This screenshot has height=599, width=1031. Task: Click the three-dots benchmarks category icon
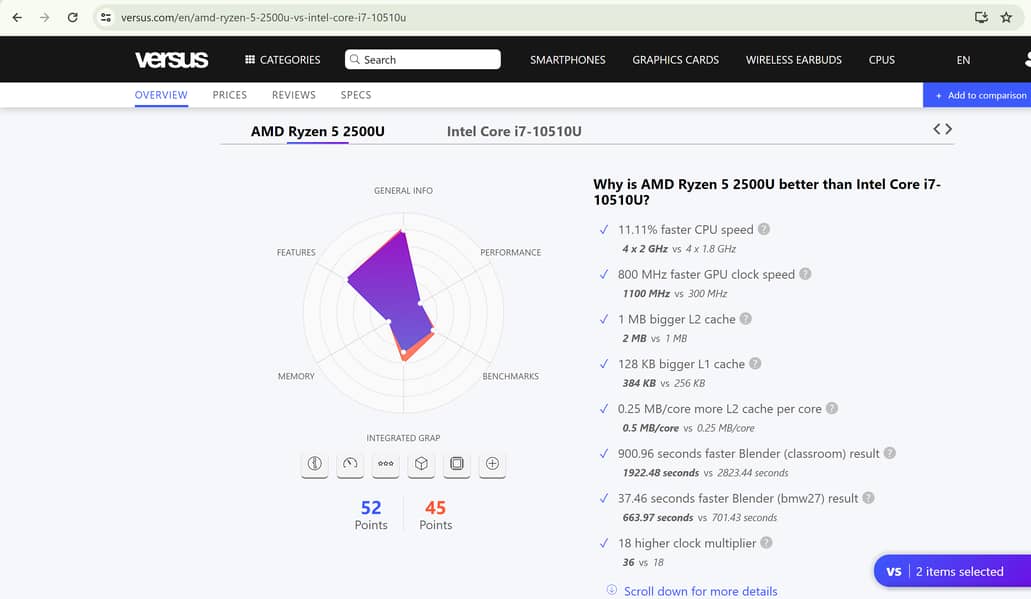[385, 464]
